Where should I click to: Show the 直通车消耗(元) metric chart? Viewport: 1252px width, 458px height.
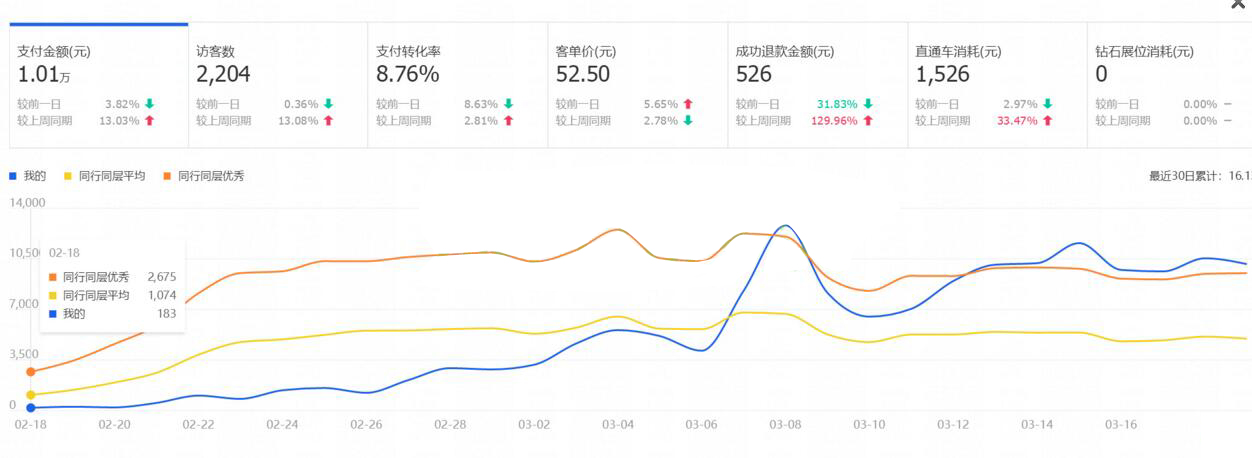[997, 85]
